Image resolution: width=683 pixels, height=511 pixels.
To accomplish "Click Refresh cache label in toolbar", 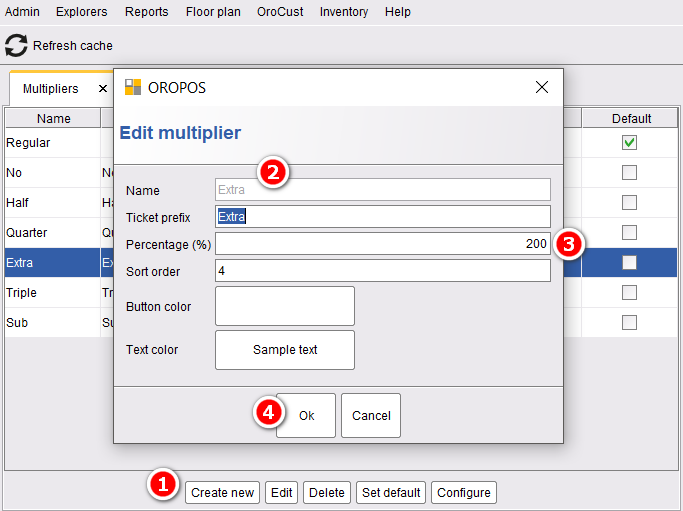I will [73, 46].
